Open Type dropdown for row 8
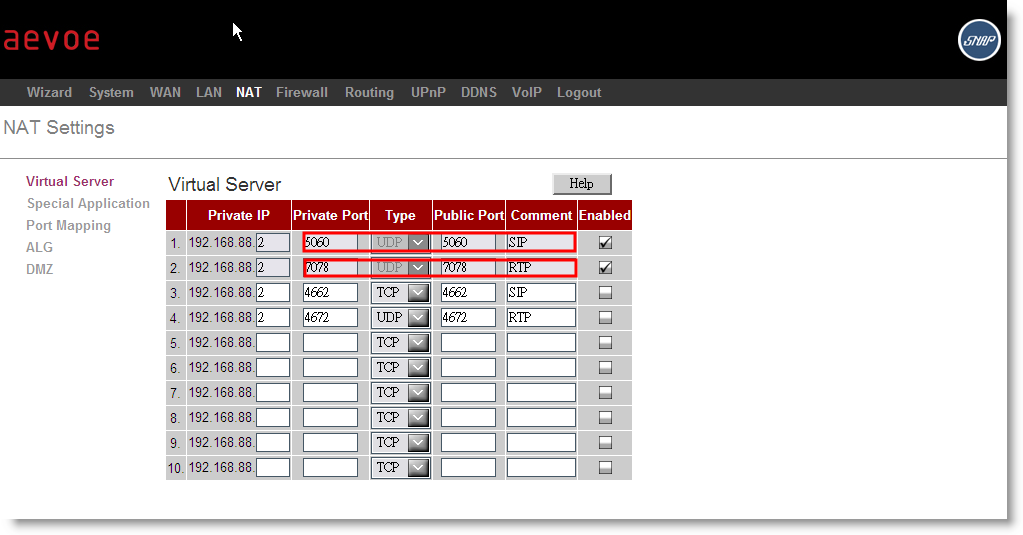 point(401,418)
